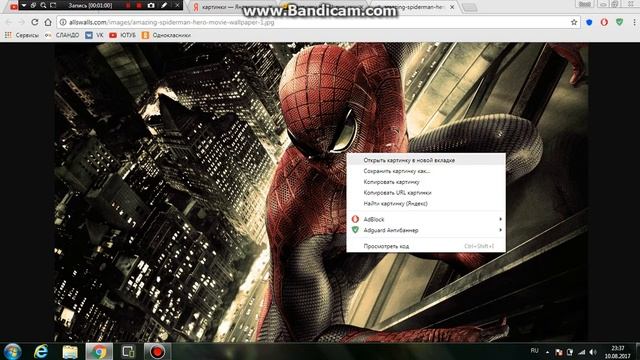Click the Bandicam window mode icon
Viewport: 640px width, 360px height.
(x=33, y=5)
